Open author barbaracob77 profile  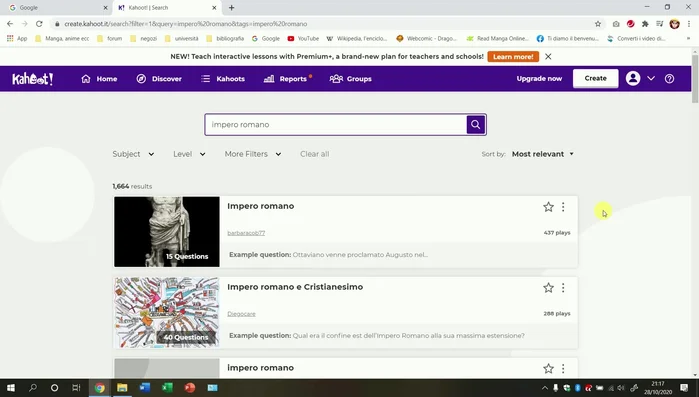(x=246, y=233)
